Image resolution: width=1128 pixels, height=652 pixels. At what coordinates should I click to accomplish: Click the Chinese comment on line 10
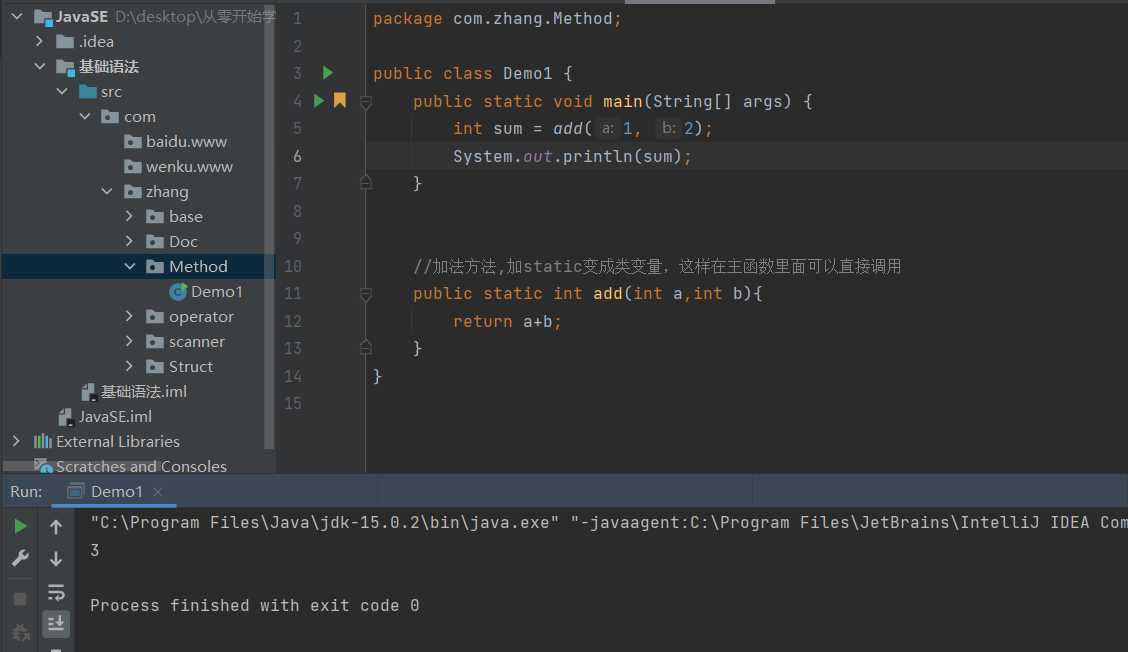657,266
